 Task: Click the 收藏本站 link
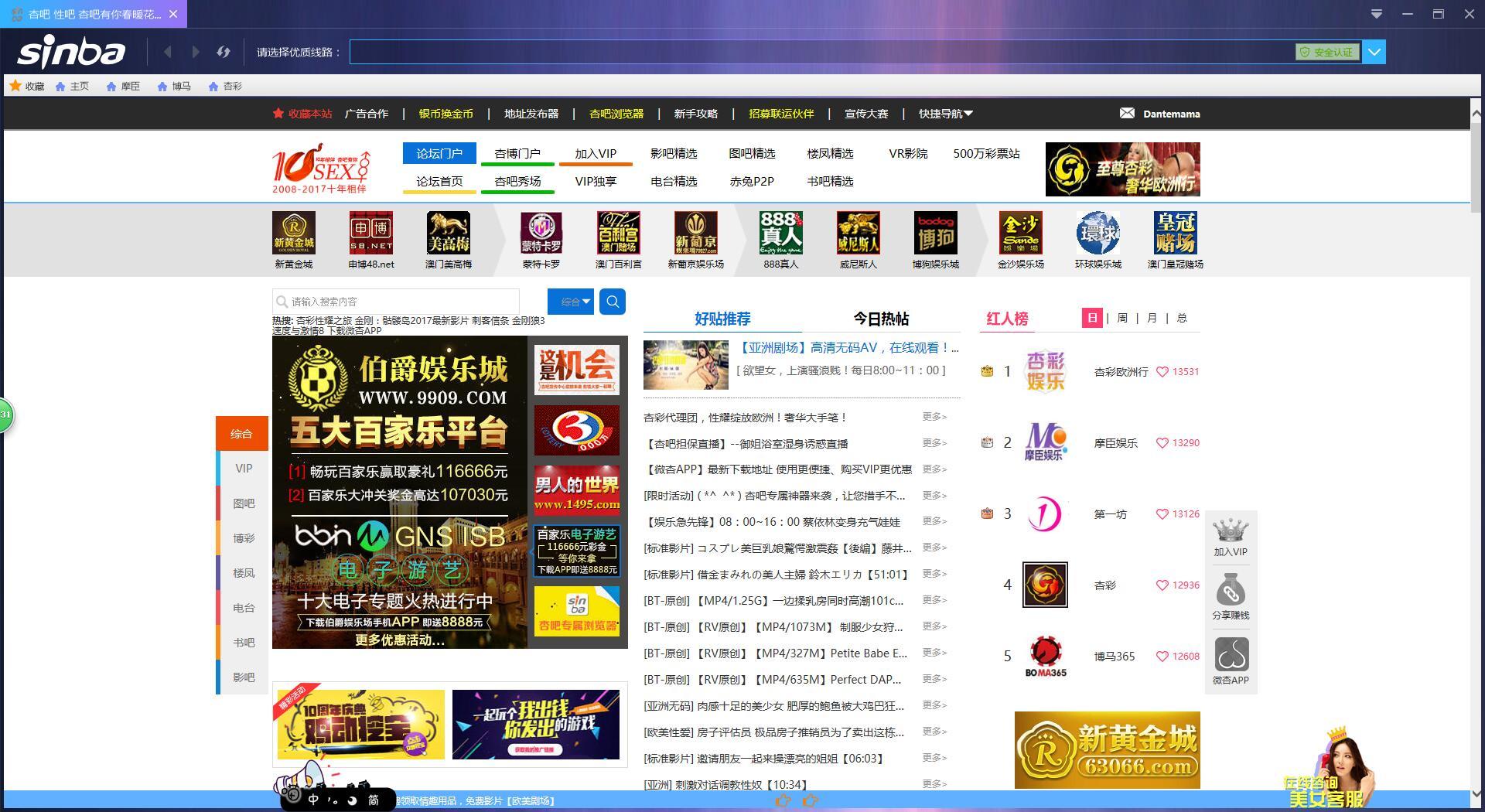click(x=302, y=114)
